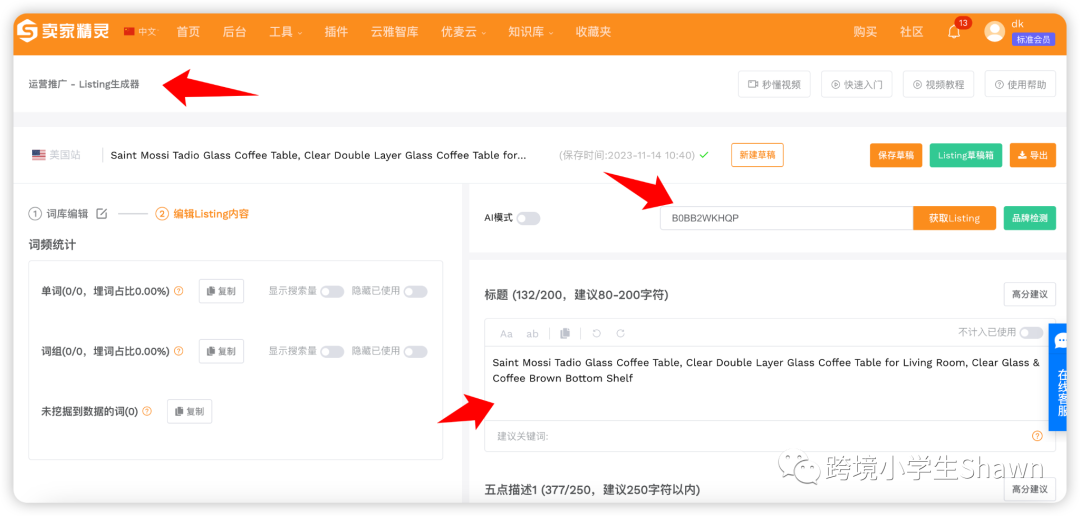1080x516 pixels.
Task: Click the 获取Listing button
Action: tap(954, 218)
